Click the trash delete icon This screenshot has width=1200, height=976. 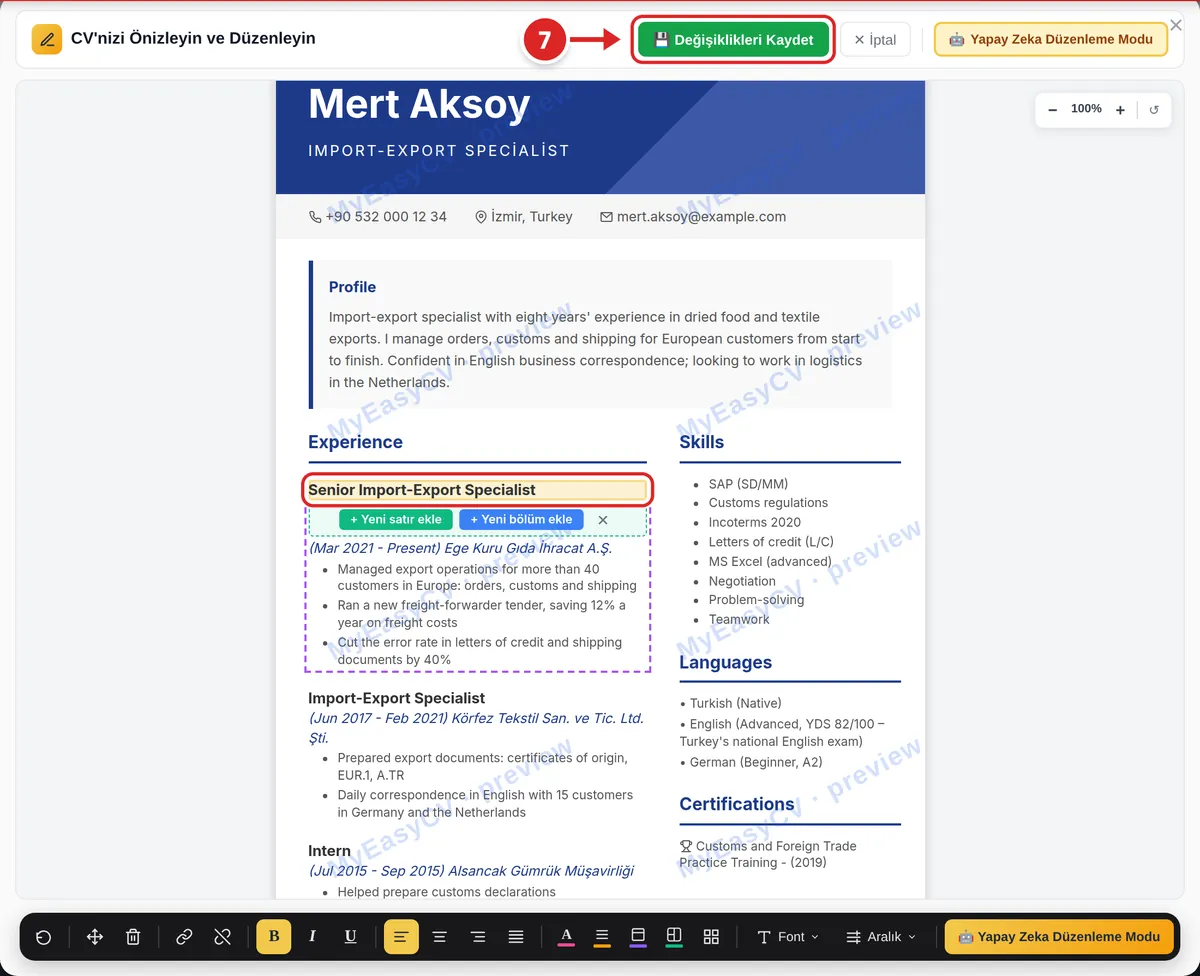click(x=133, y=937)
